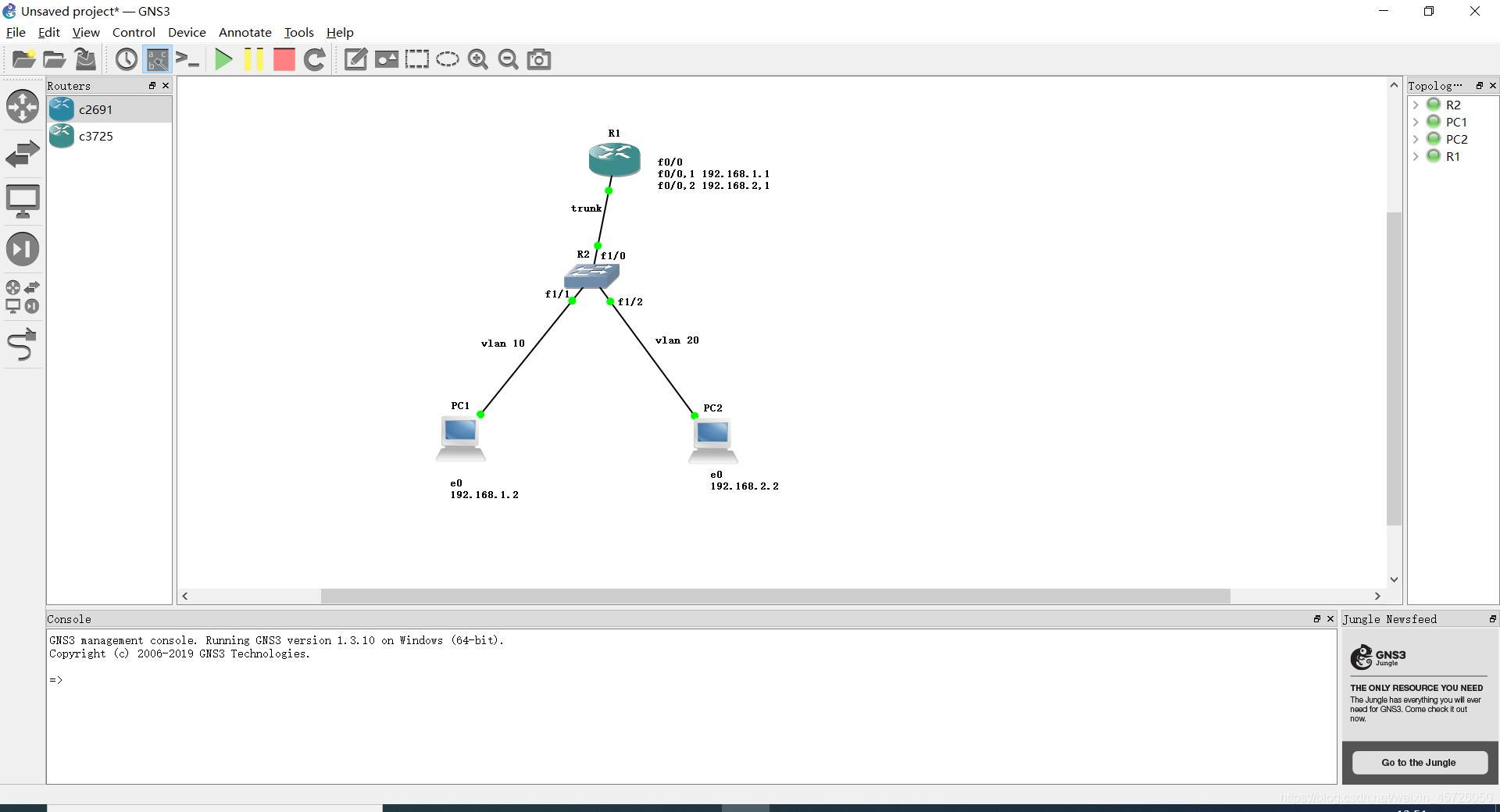The image size is (1500, 812).
Task: Select the 'trunk' link label
Action: pyautogui.click(x=586, y=208)
